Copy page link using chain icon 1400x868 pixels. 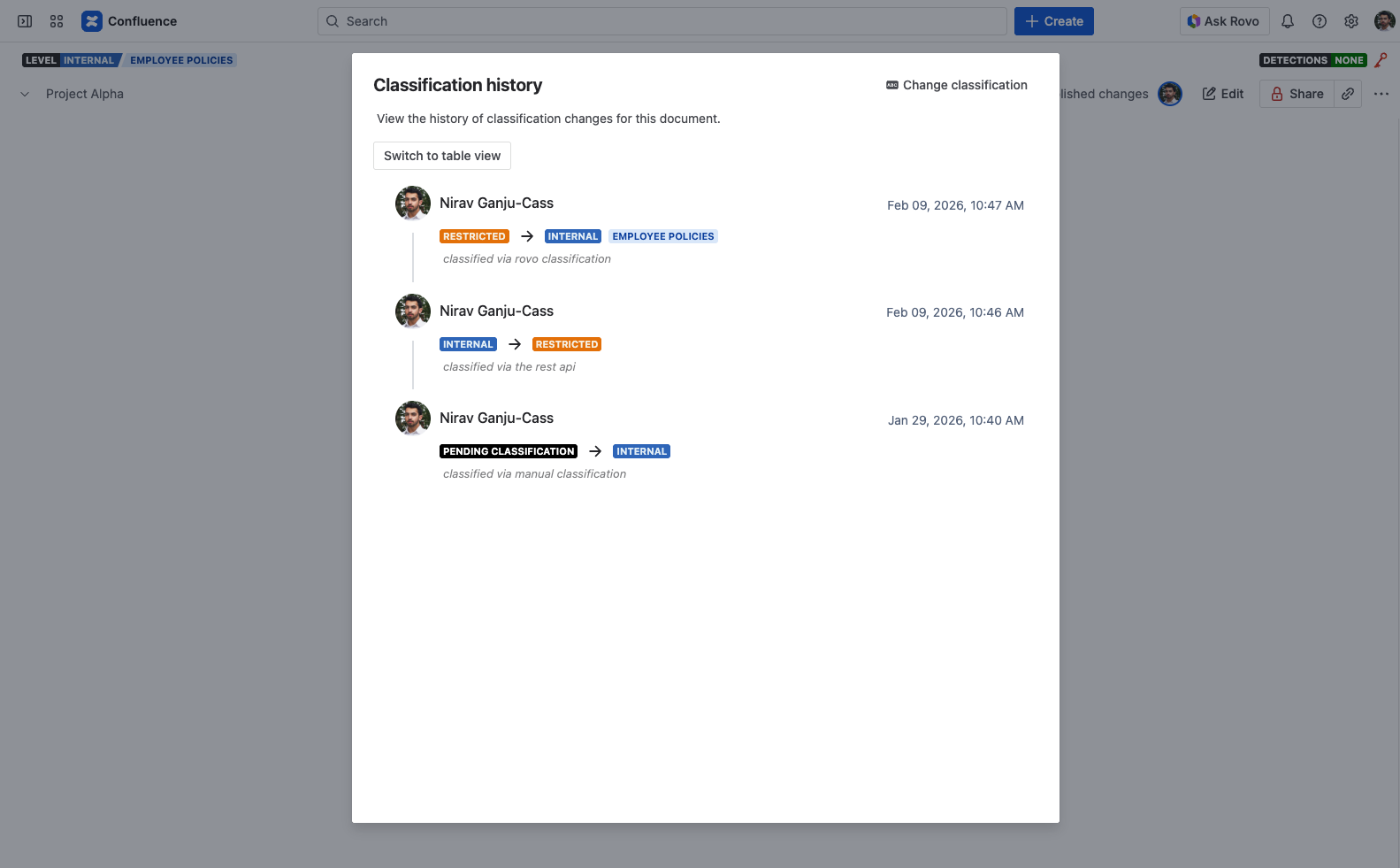coord(1348,94)
